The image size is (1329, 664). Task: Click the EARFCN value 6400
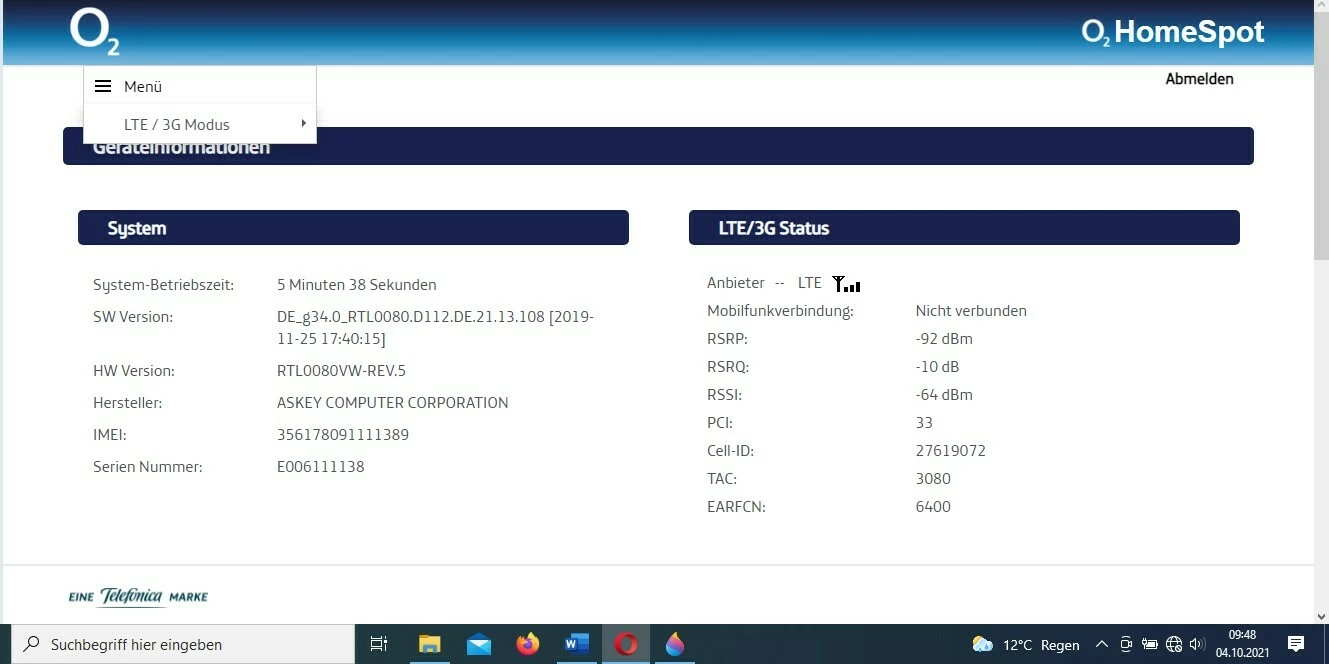[x=933, y=507]
